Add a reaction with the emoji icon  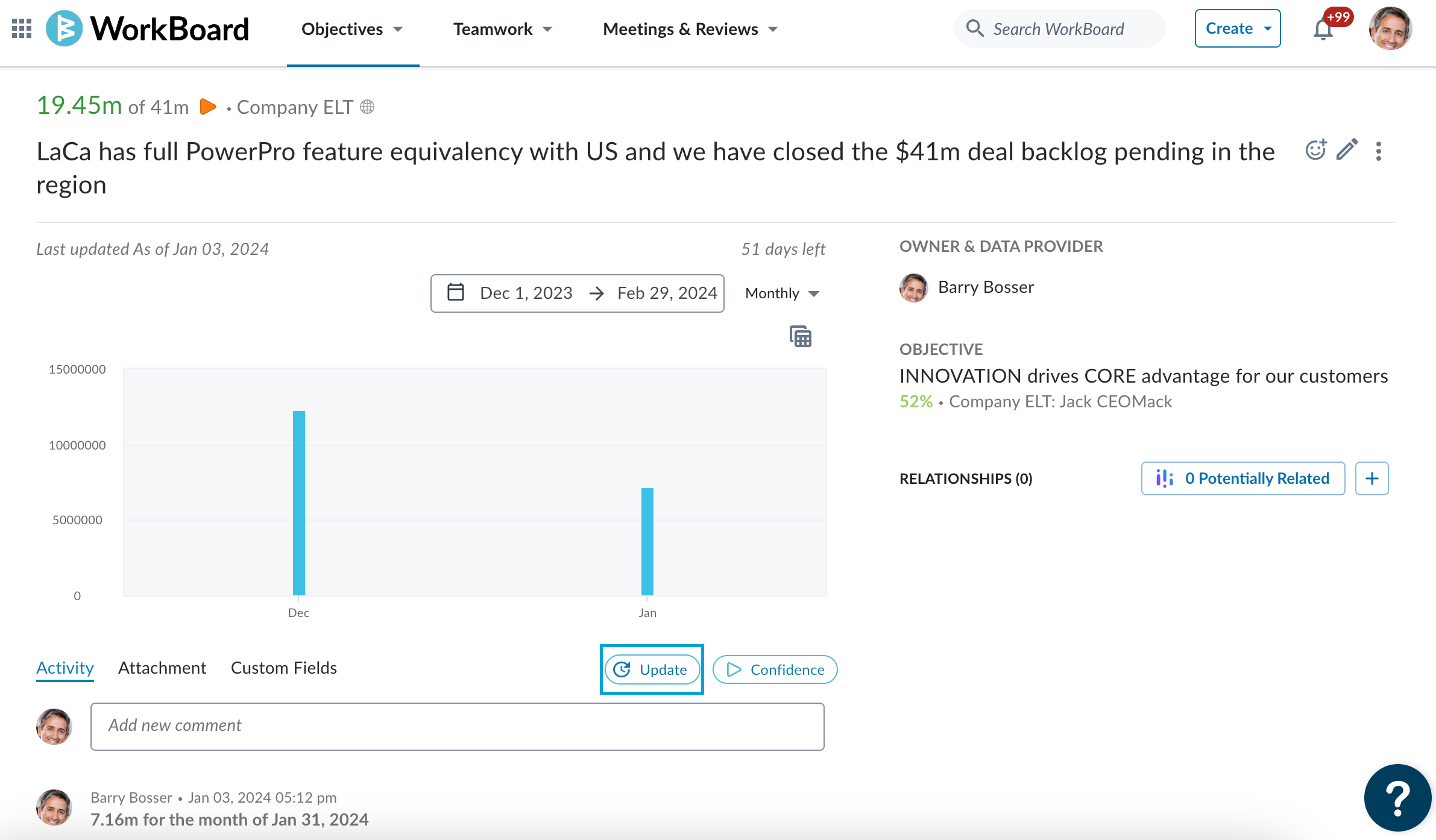[x=1316, y=150]
